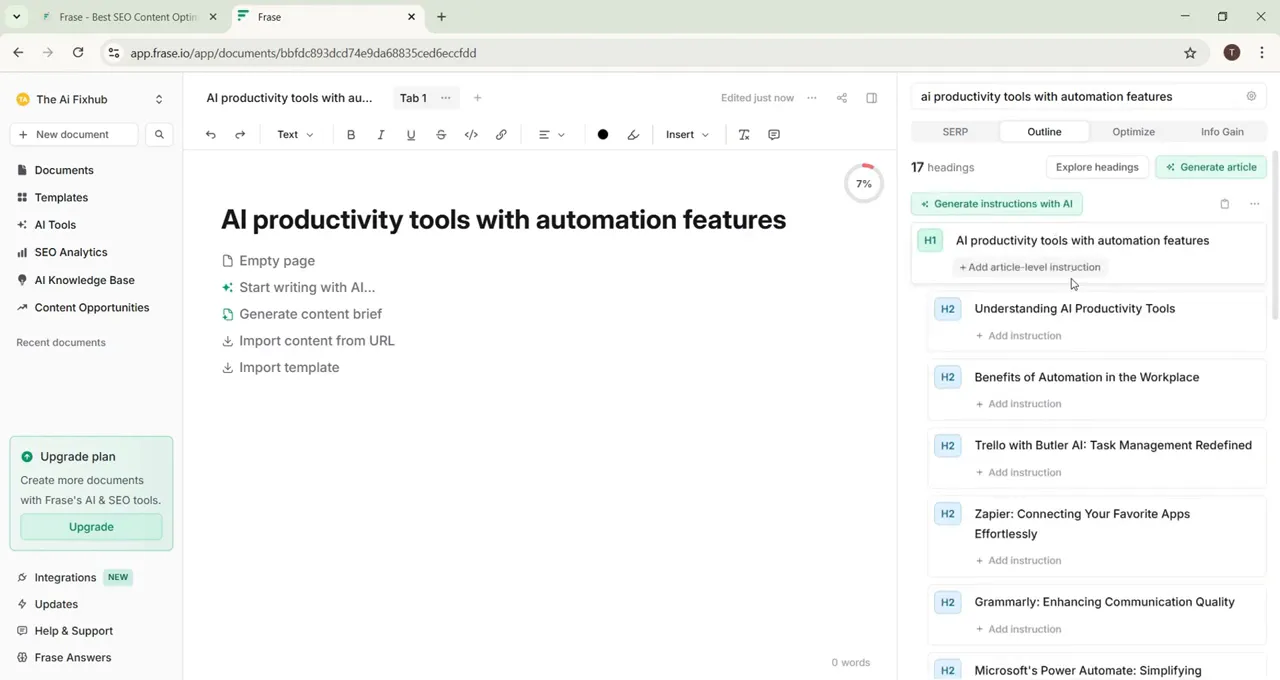
Task: Open the black text color swatch
Action: (603, 135)
